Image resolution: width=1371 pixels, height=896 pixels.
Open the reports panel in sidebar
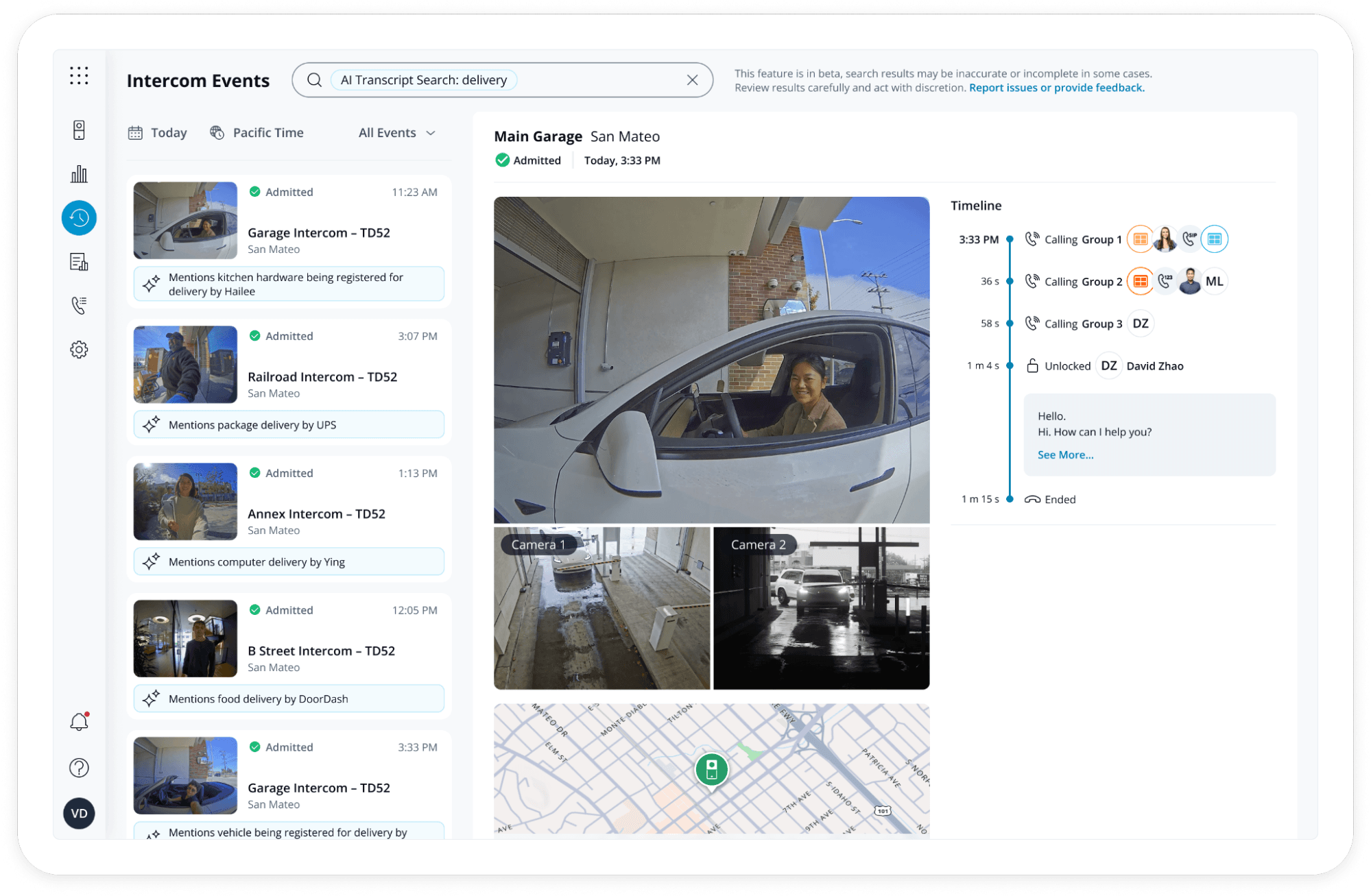tap(79, 261)
